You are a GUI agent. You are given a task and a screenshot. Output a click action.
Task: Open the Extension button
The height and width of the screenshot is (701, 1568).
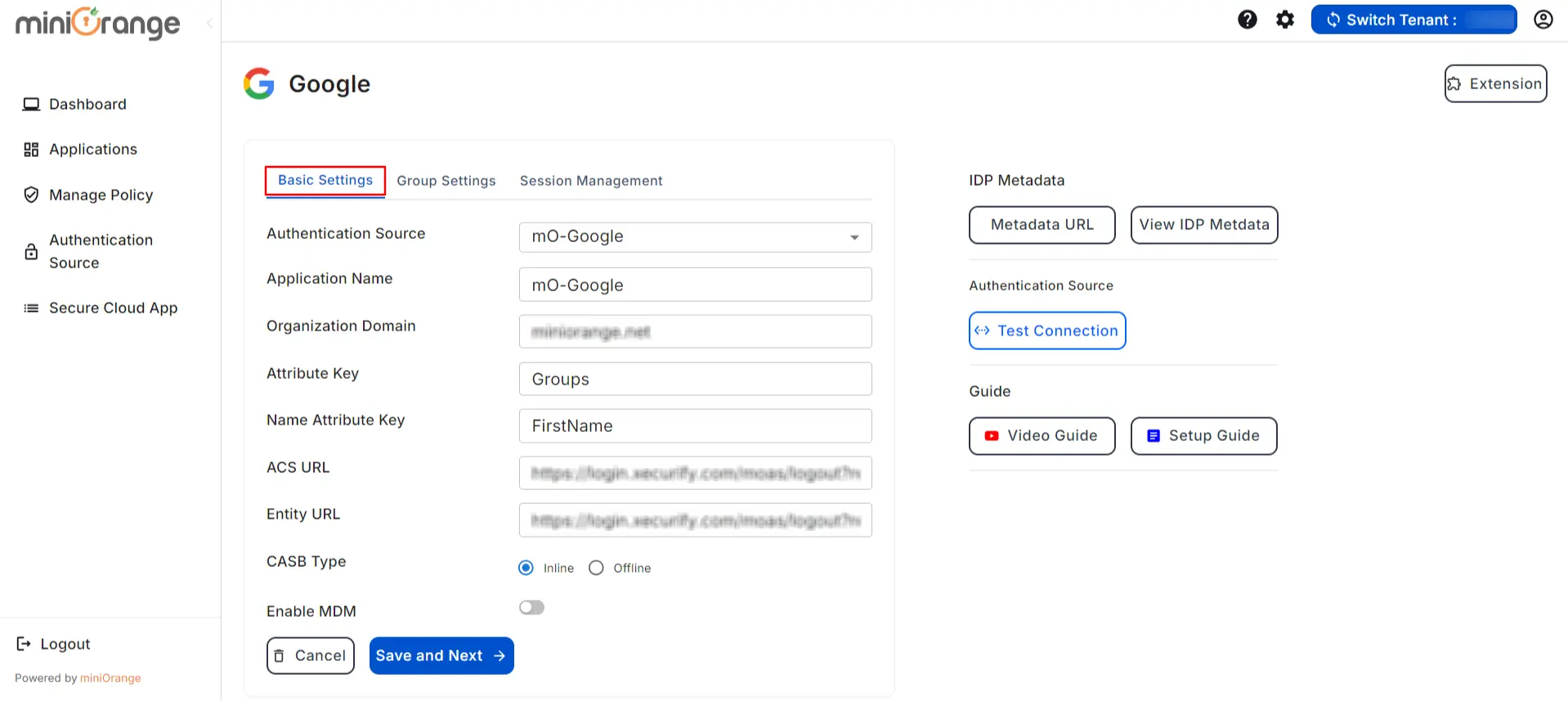pos(1495,83)
